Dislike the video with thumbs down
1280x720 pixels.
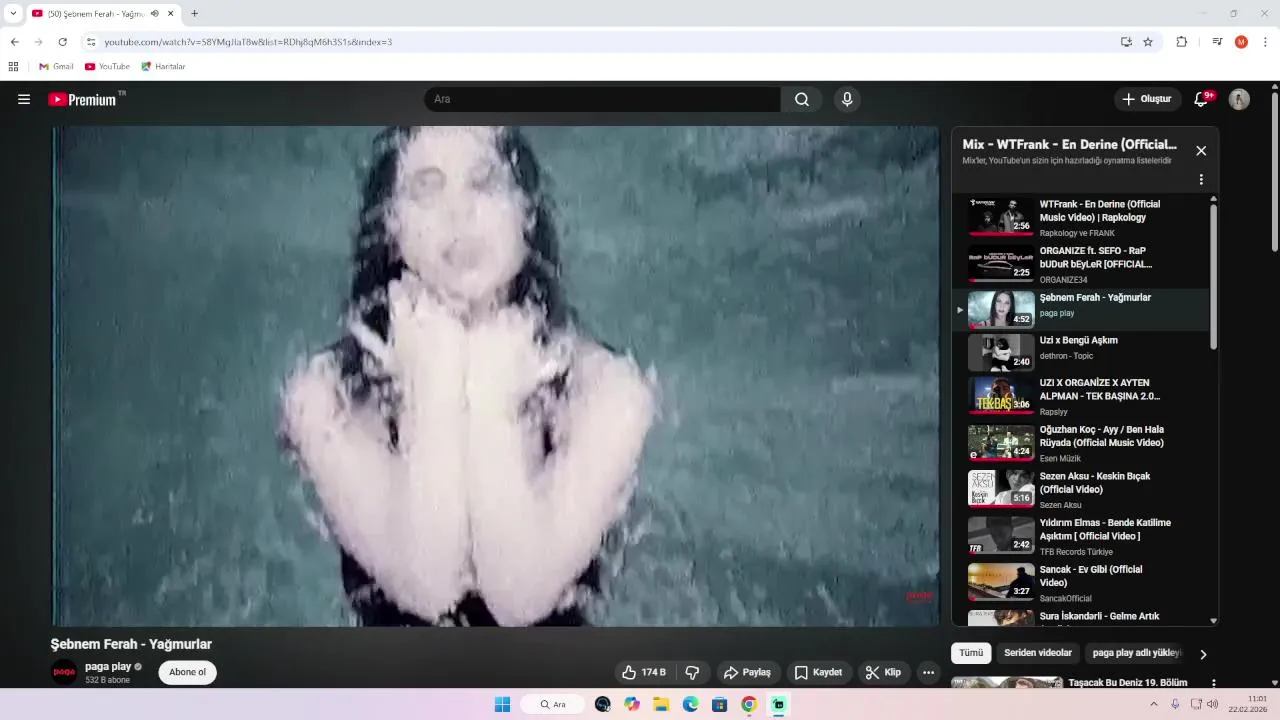pos(692,672)
